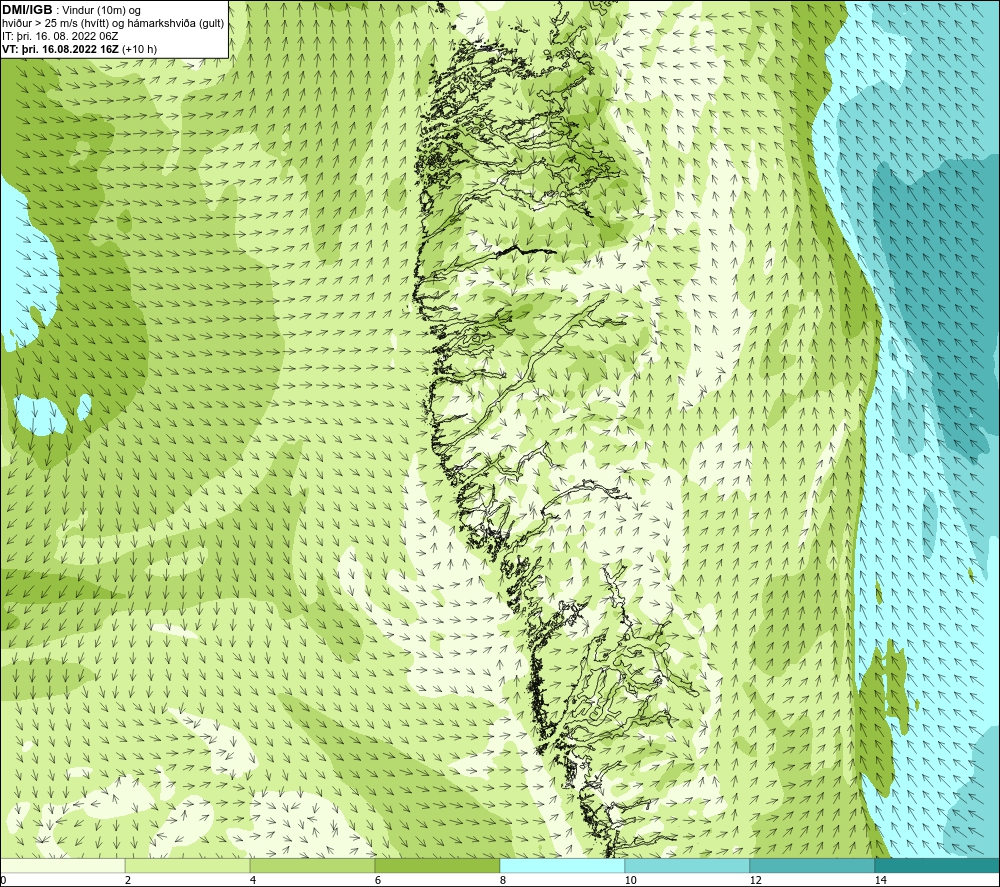Click the '(+10 h)' forecast offset text
The height and width of the screenshot is (887, 1000).
(x=139, y=49)
